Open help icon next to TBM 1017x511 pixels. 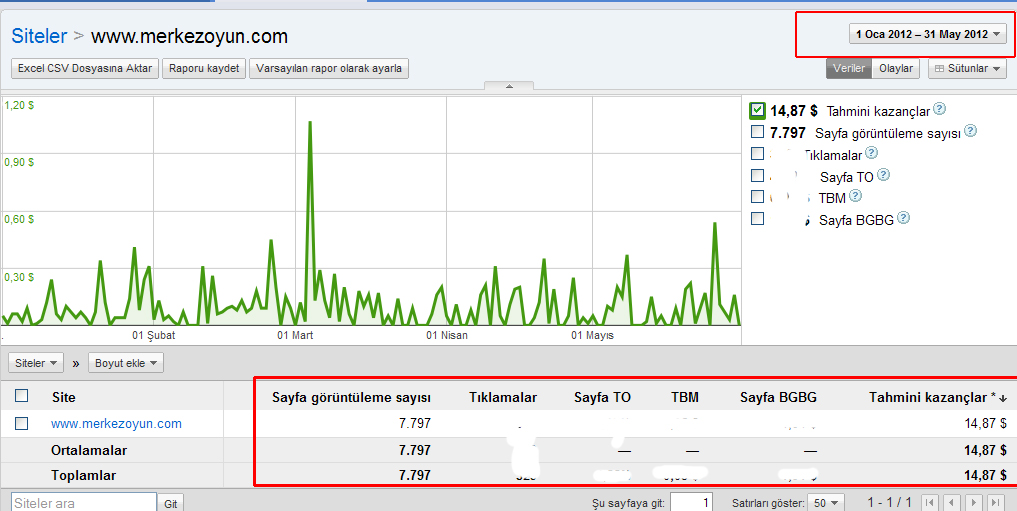[x=856, y=196]
